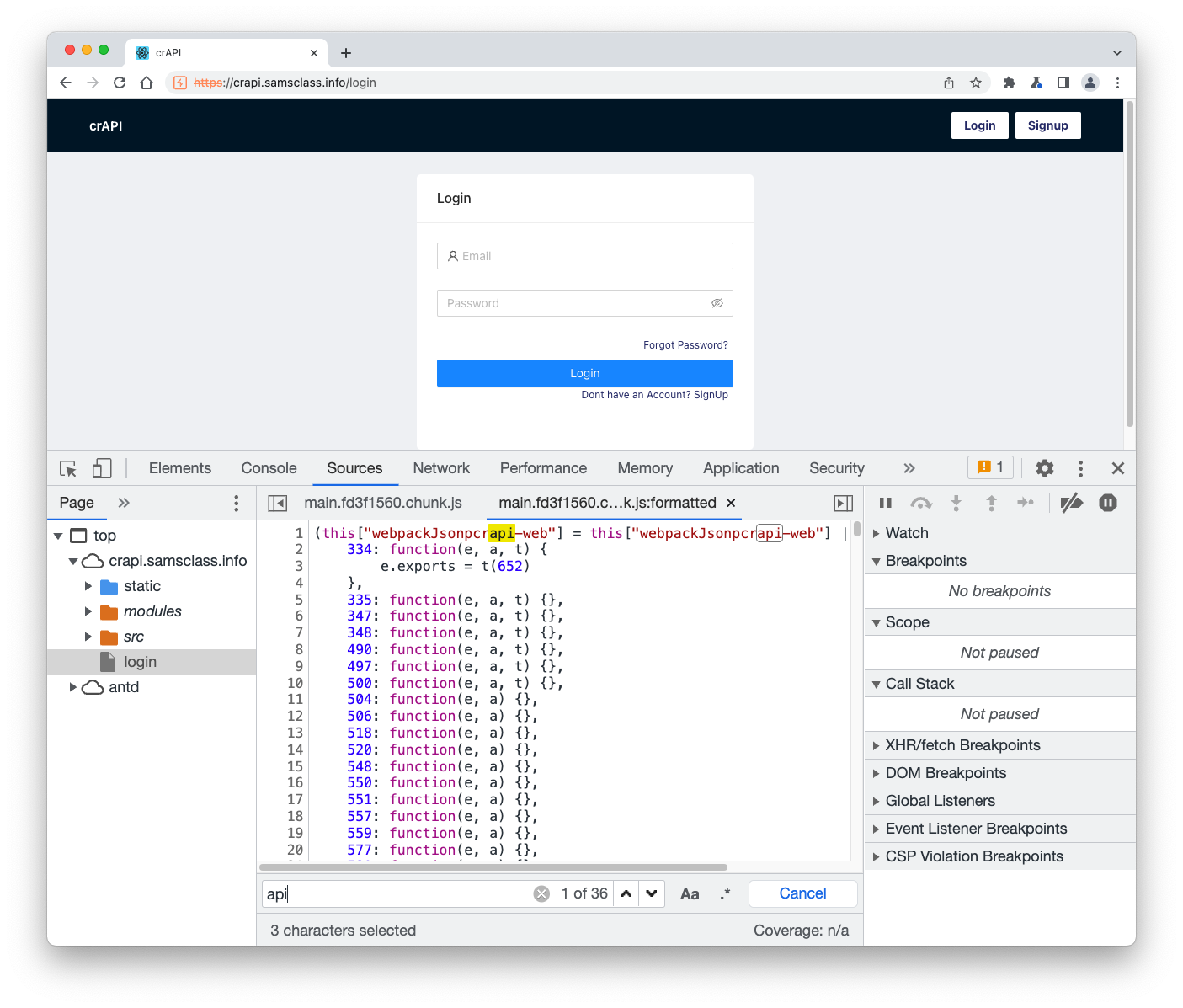1183x1008 pixels.
Task: Pause script execution button
Action: (885, 503)
